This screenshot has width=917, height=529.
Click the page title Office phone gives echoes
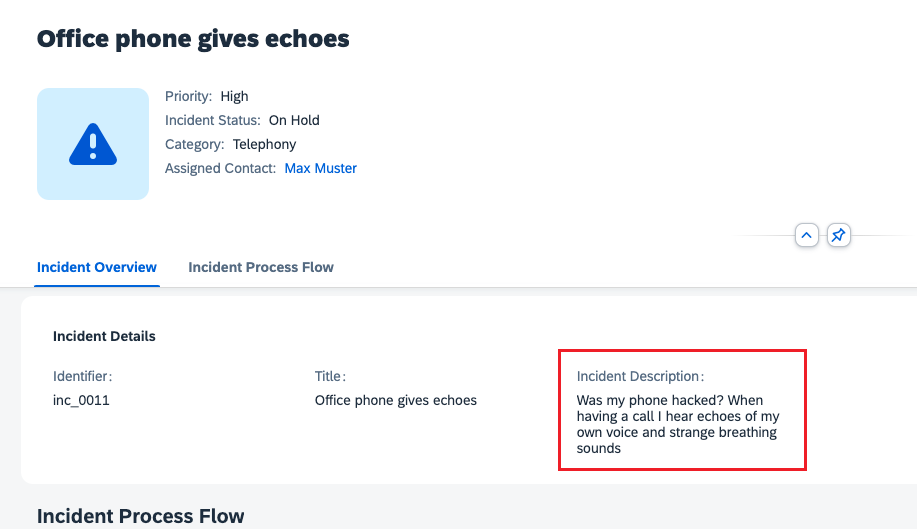coord(193,39)
